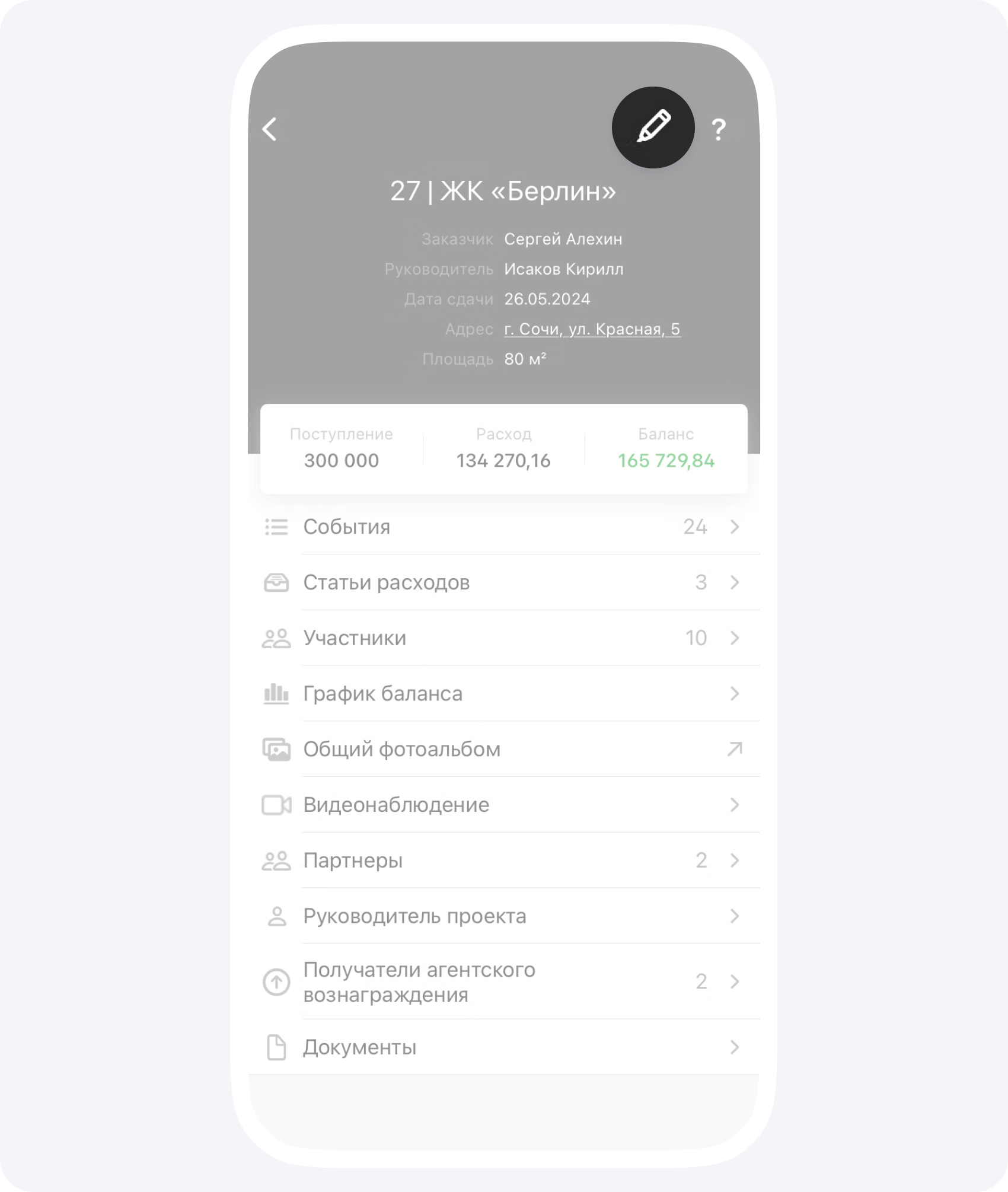The height and width of the screenshot is (1192, 1008).
Task: Open the Получатели агентского вознаграждения row
Action: coord(504,982)
